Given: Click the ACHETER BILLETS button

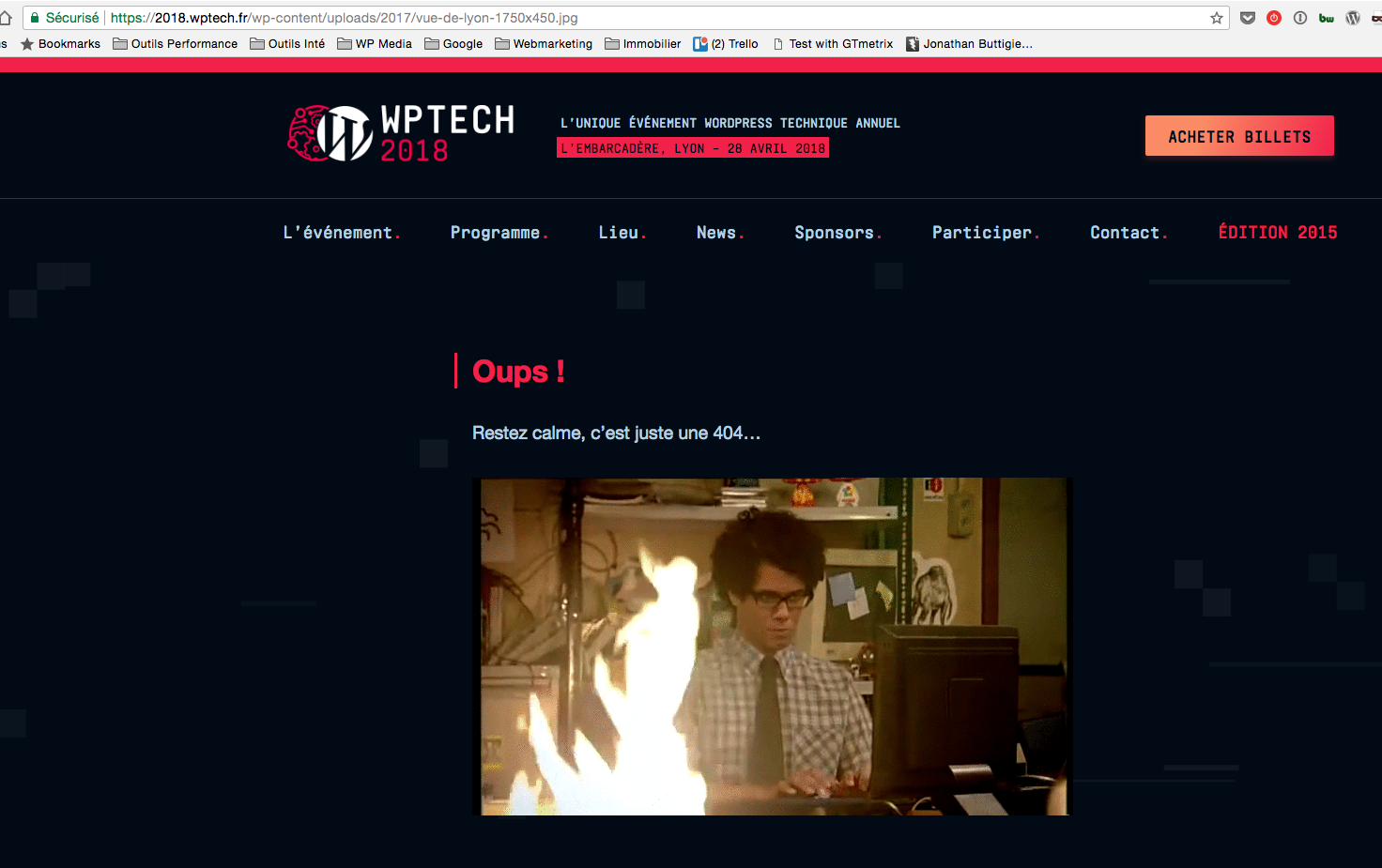Looking at the screenshot, I should click(x=1239, y=136).
